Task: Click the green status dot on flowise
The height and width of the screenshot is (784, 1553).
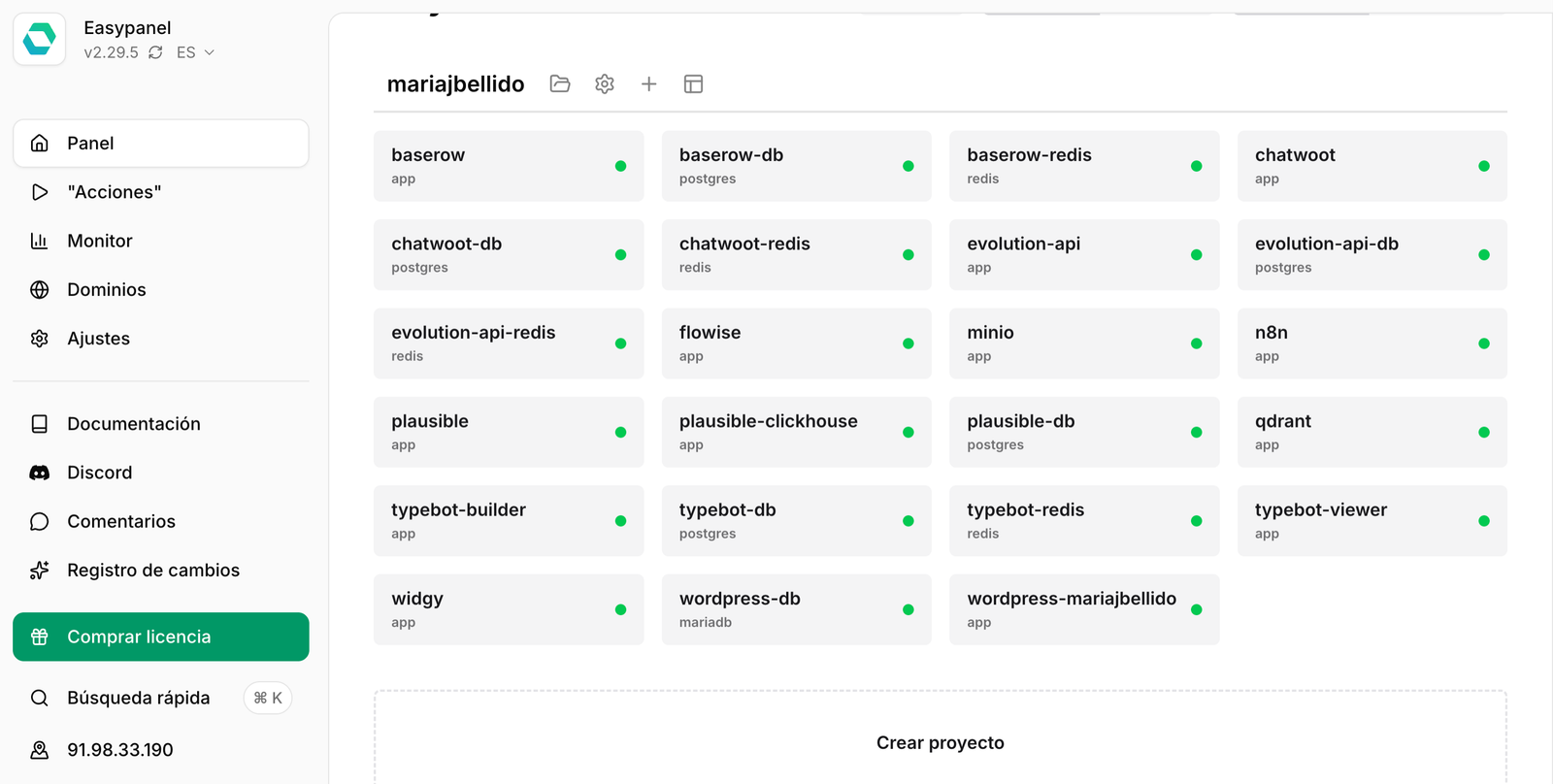Action: pos(909,343)
